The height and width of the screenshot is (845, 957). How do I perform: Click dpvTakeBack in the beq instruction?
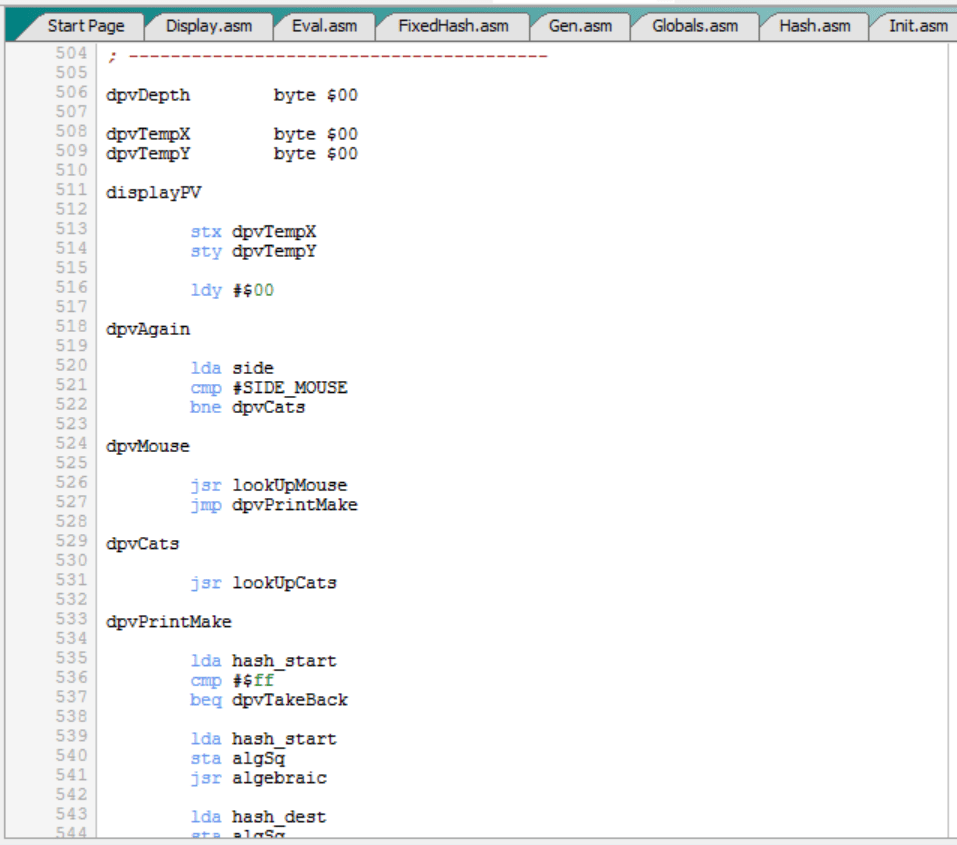point(290,700)
